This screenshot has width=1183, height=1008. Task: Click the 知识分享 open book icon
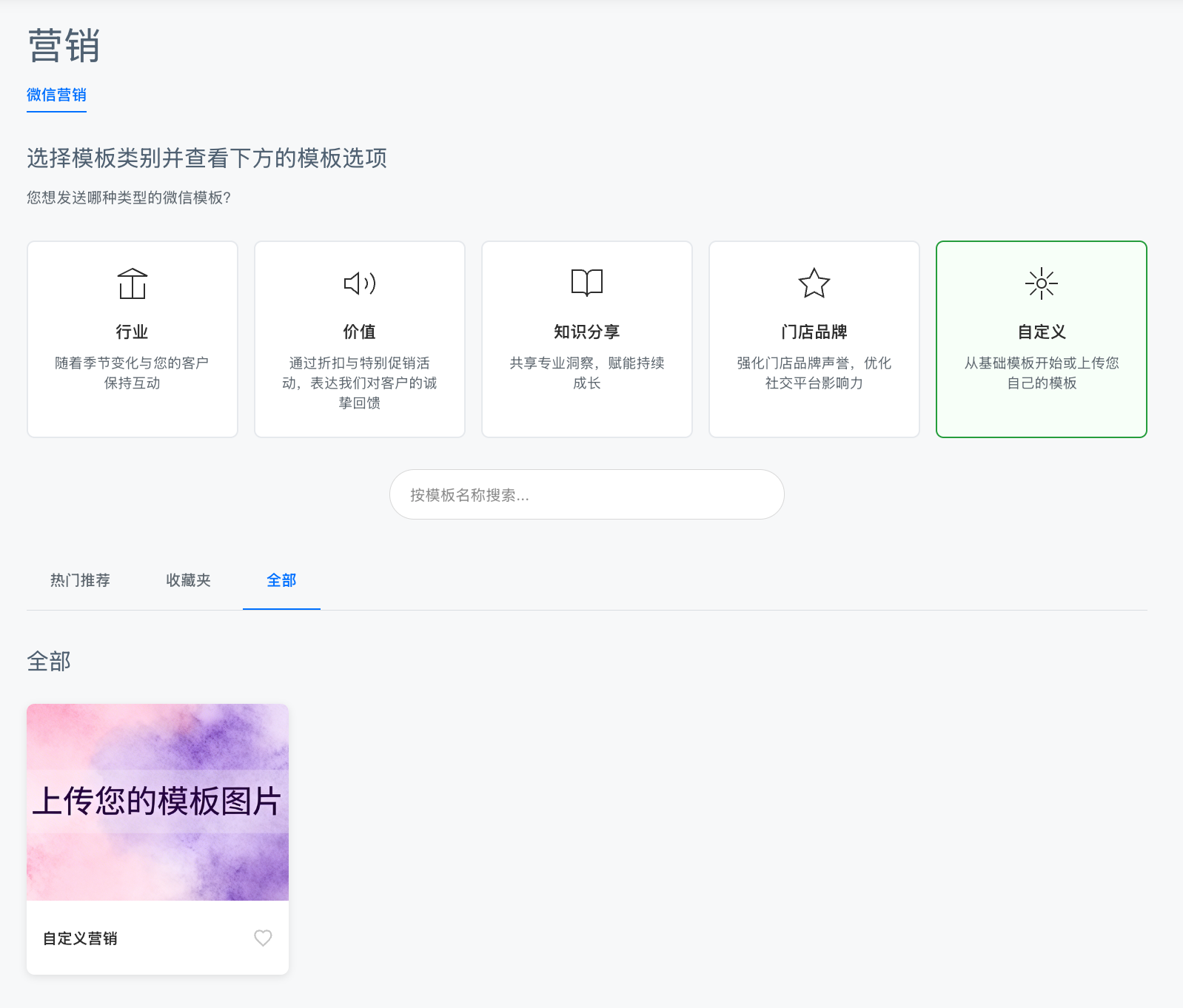pos(587,283)
